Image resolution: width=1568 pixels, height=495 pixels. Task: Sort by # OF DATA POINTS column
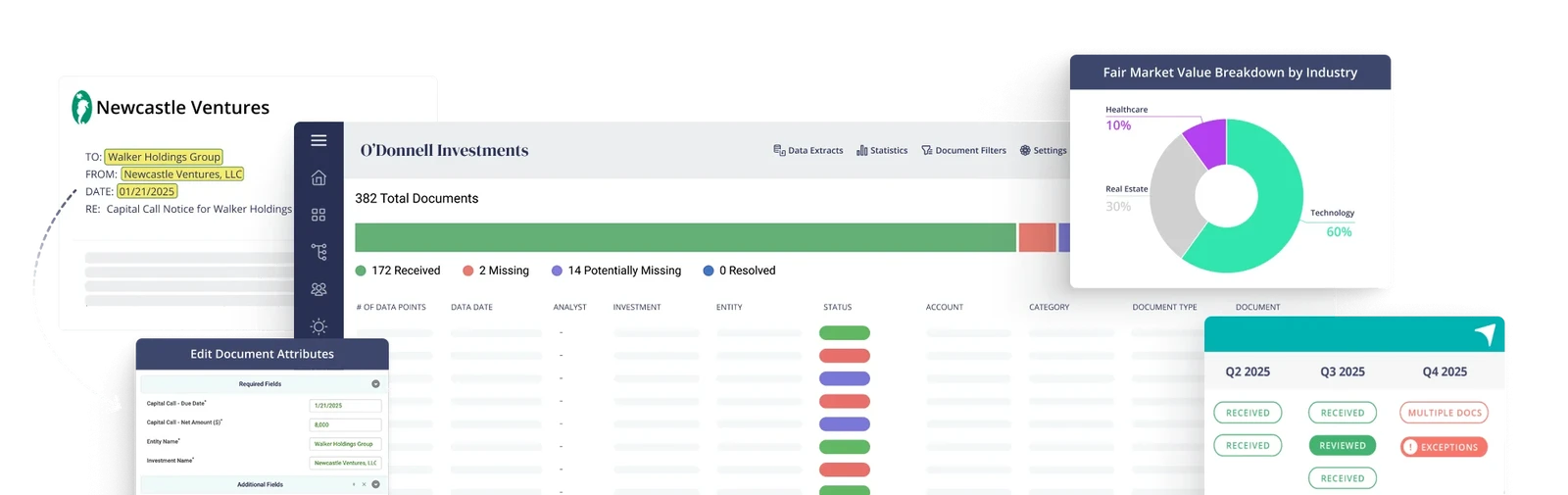click(391, 307)
